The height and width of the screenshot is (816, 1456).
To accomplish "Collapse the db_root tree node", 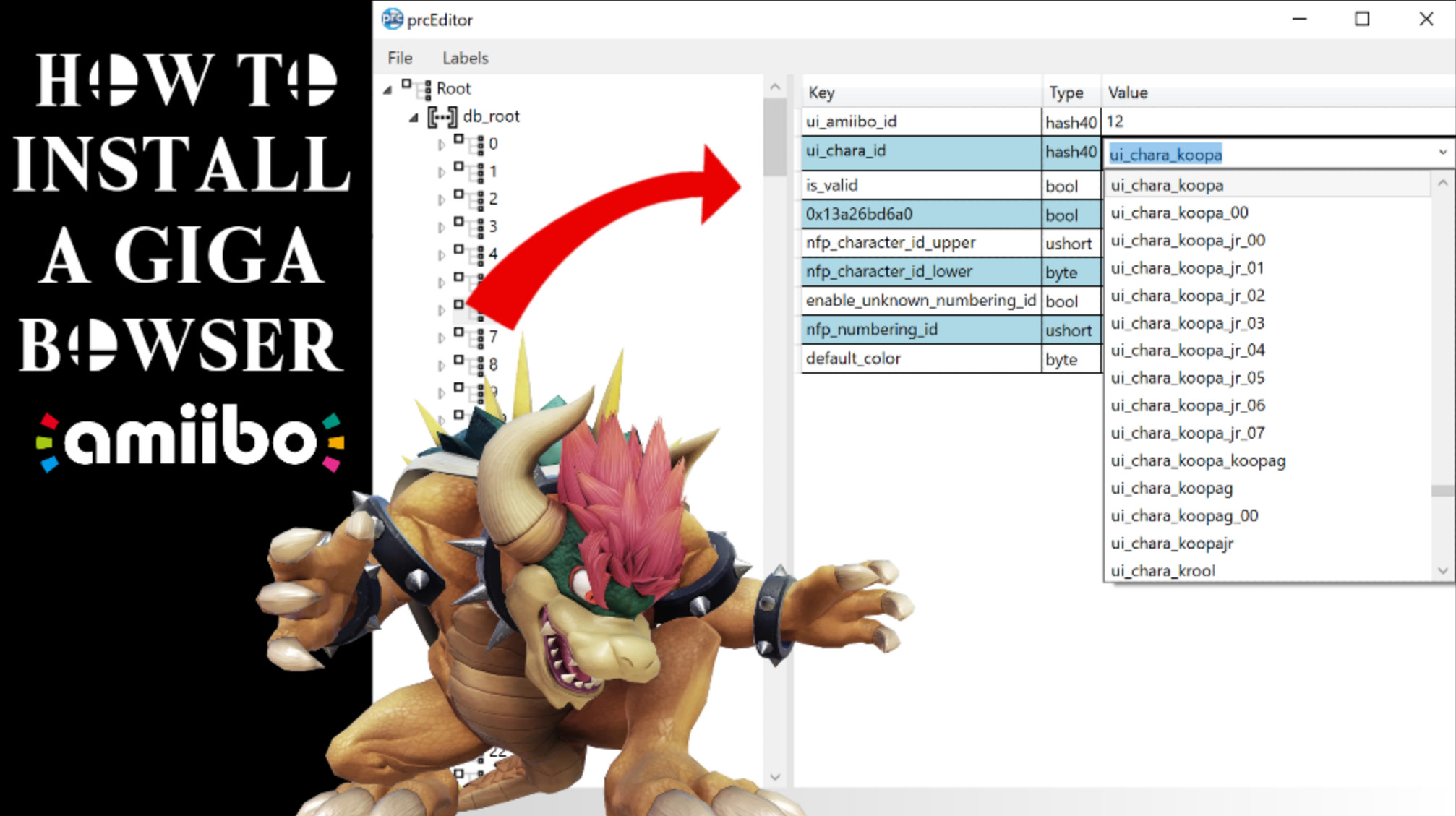I will click(414, 117).
